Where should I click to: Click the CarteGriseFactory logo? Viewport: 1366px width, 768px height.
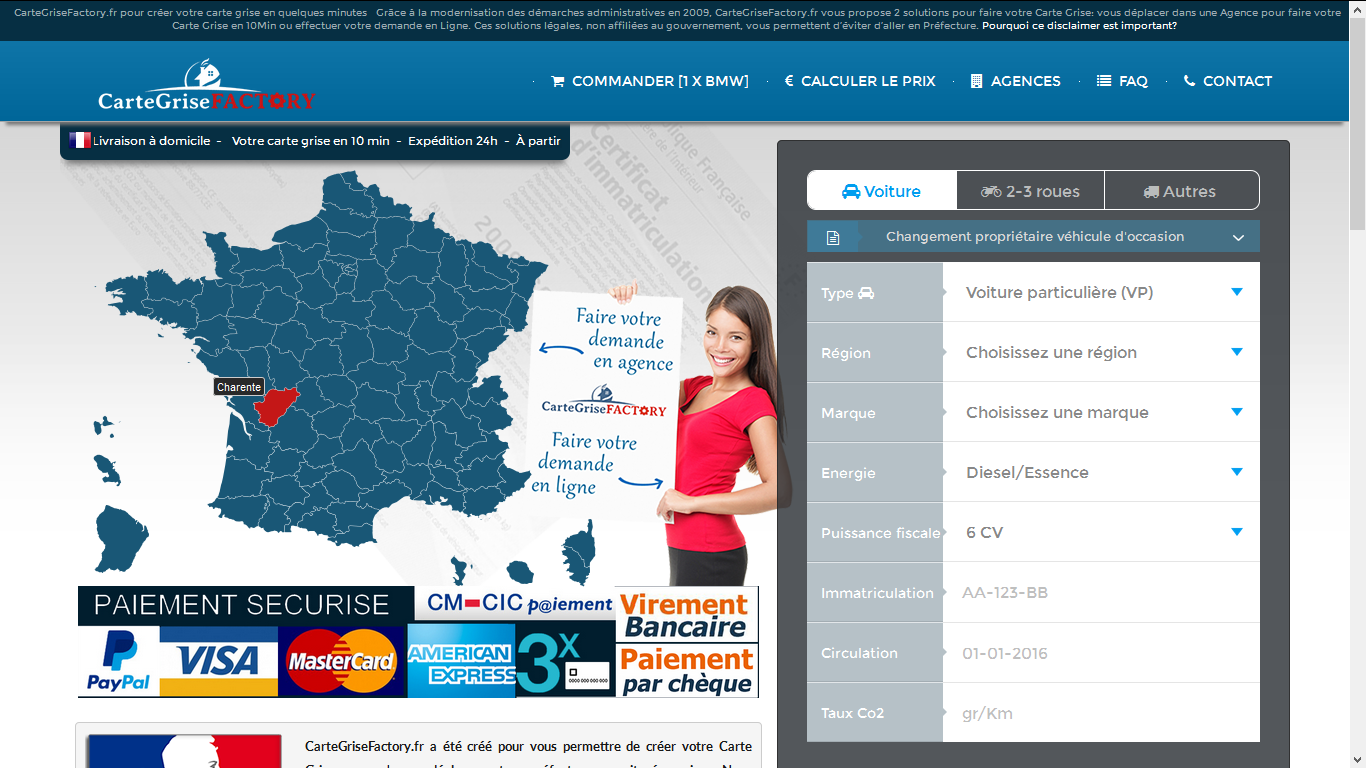tap(207, 87)
